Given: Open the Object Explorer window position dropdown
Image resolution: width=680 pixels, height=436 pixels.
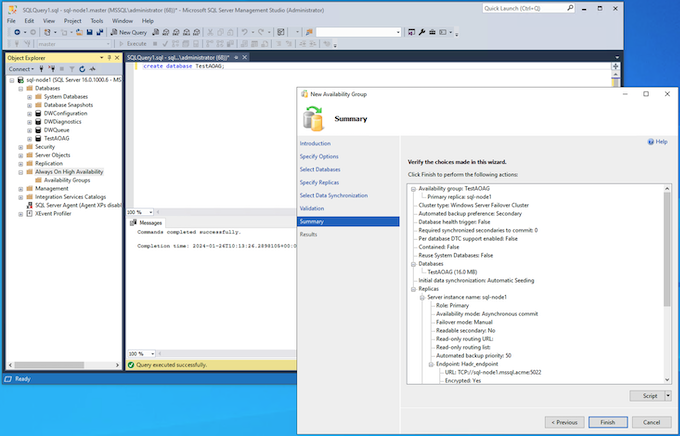Looking at the screenshot, I should point(101,58).
